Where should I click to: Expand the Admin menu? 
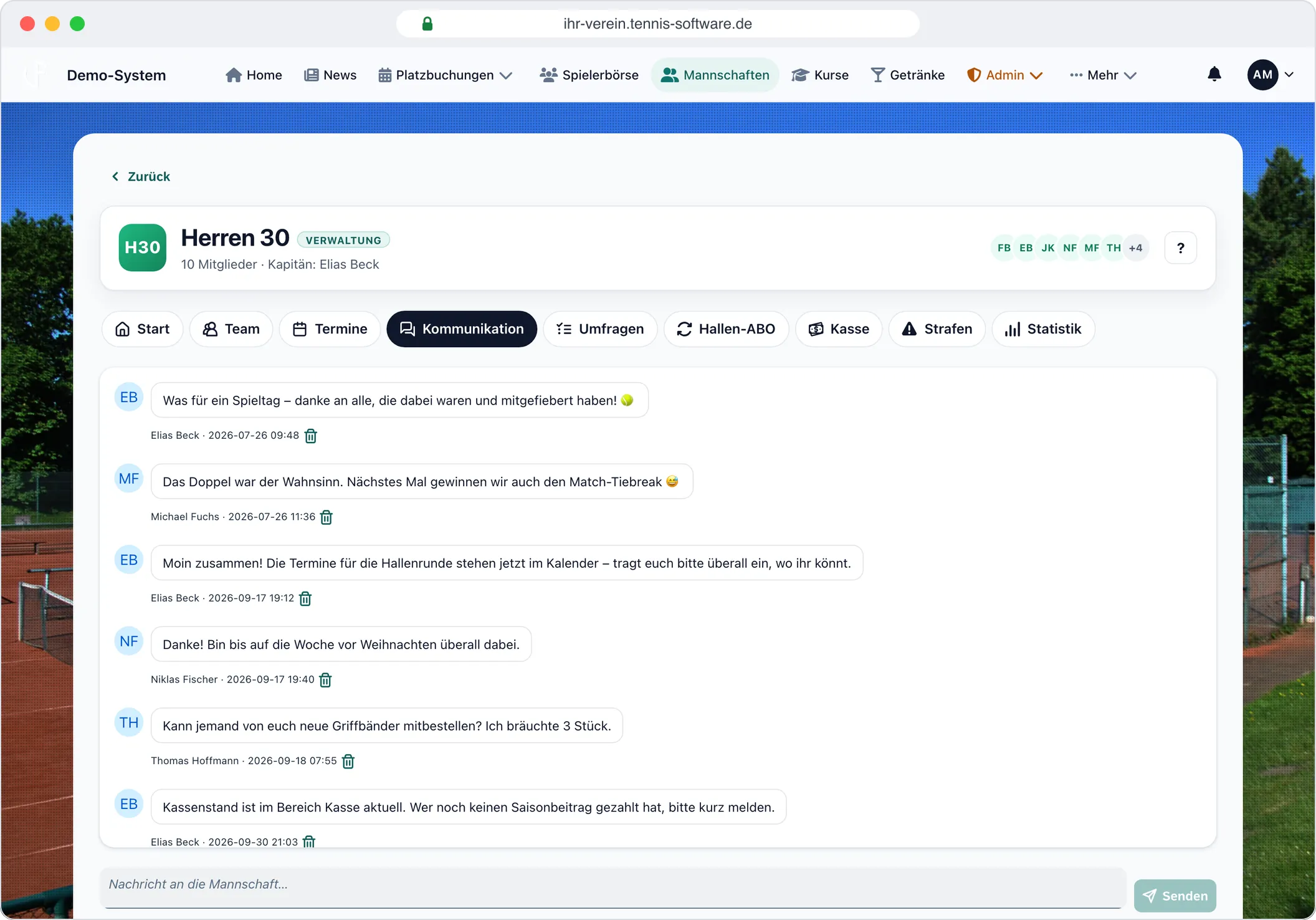(1004, 75)
